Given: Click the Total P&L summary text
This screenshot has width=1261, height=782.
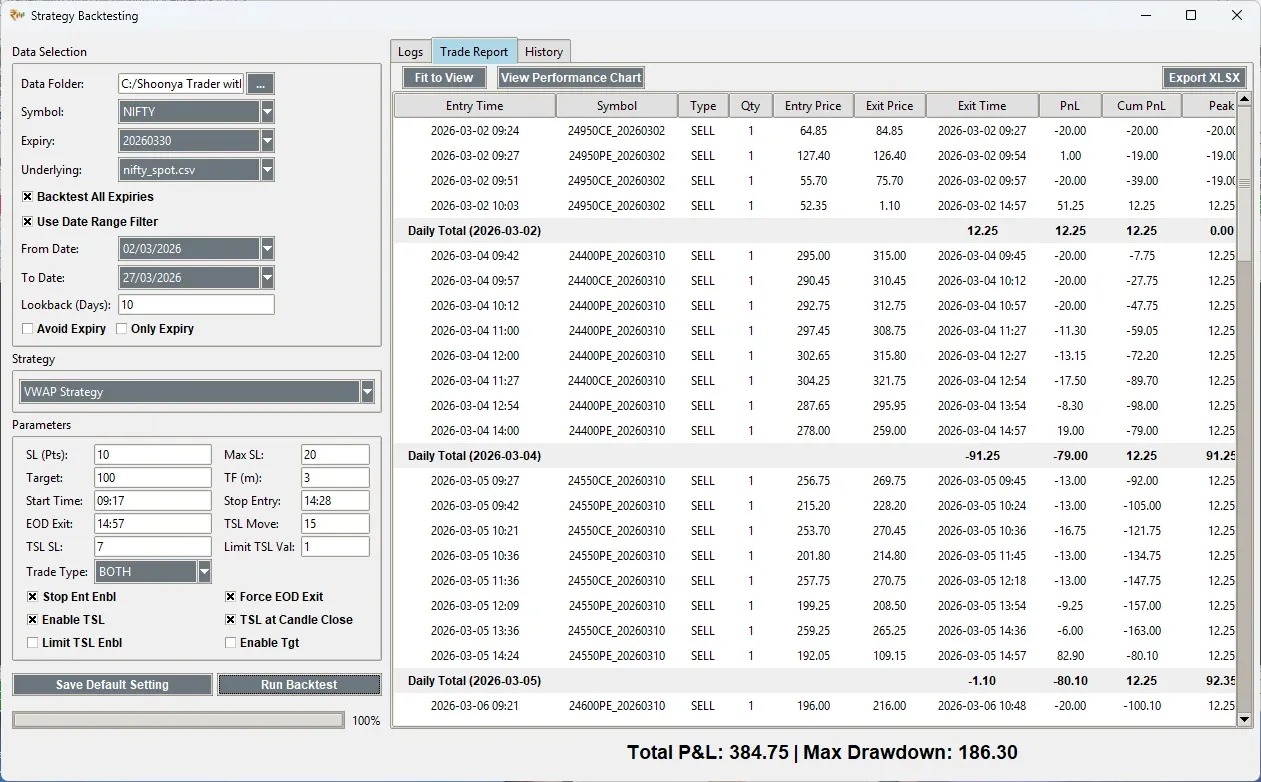Looking at the screenshot, I should [710, 752].
